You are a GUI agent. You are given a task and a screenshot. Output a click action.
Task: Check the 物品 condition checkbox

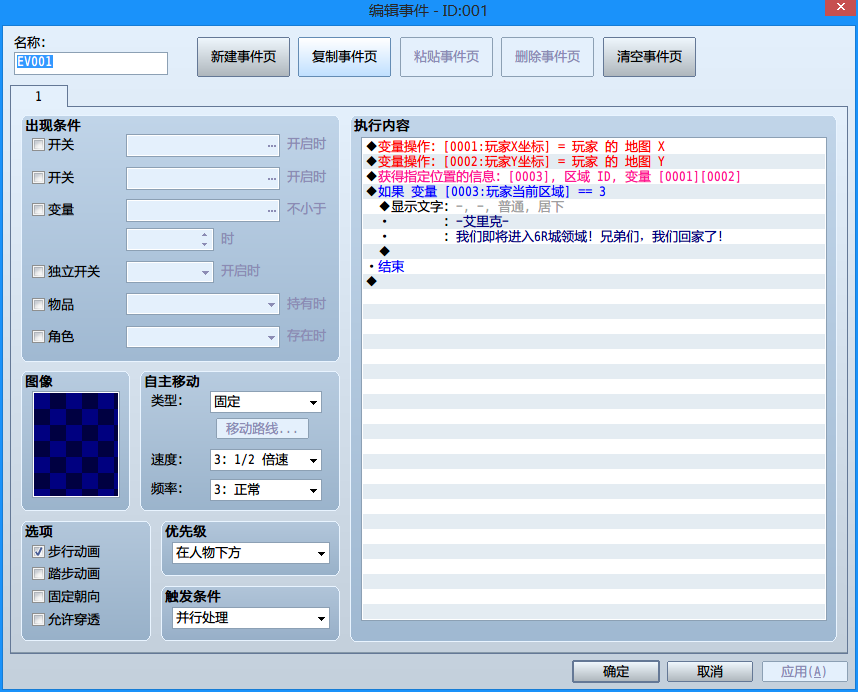pyautogui.click(x=38, y=304)
